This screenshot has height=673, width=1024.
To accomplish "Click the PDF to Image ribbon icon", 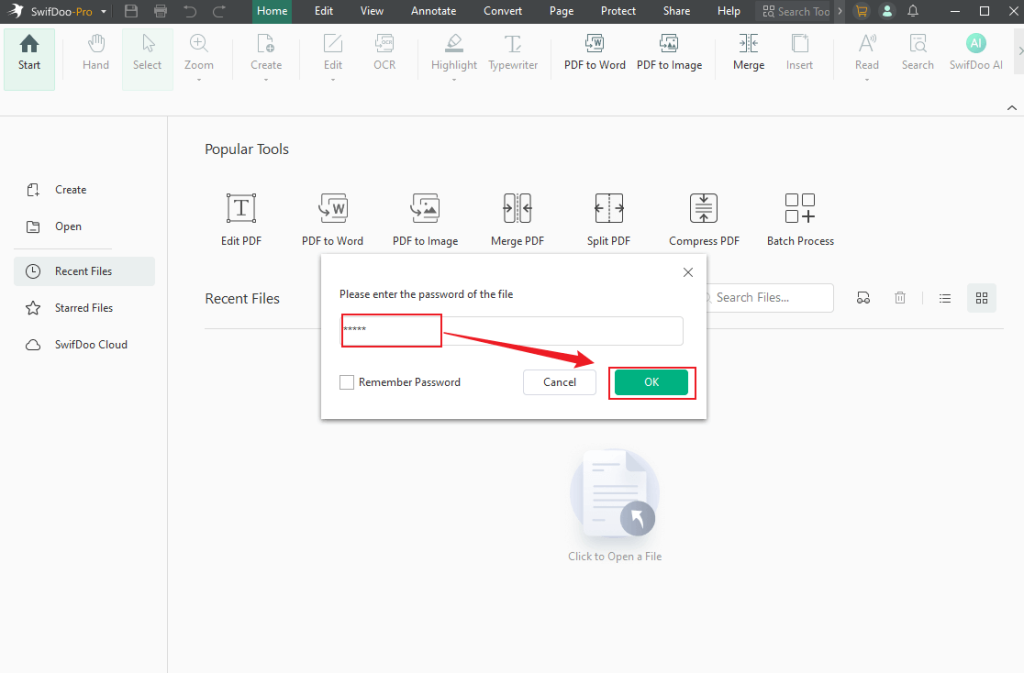I will pos(669,52).
